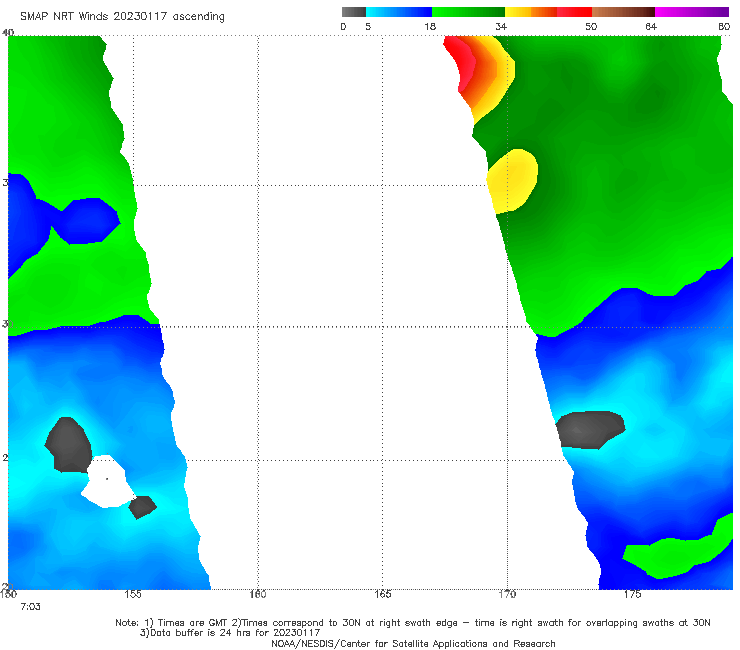Click the longitude axis label '170'

[507, 594]
